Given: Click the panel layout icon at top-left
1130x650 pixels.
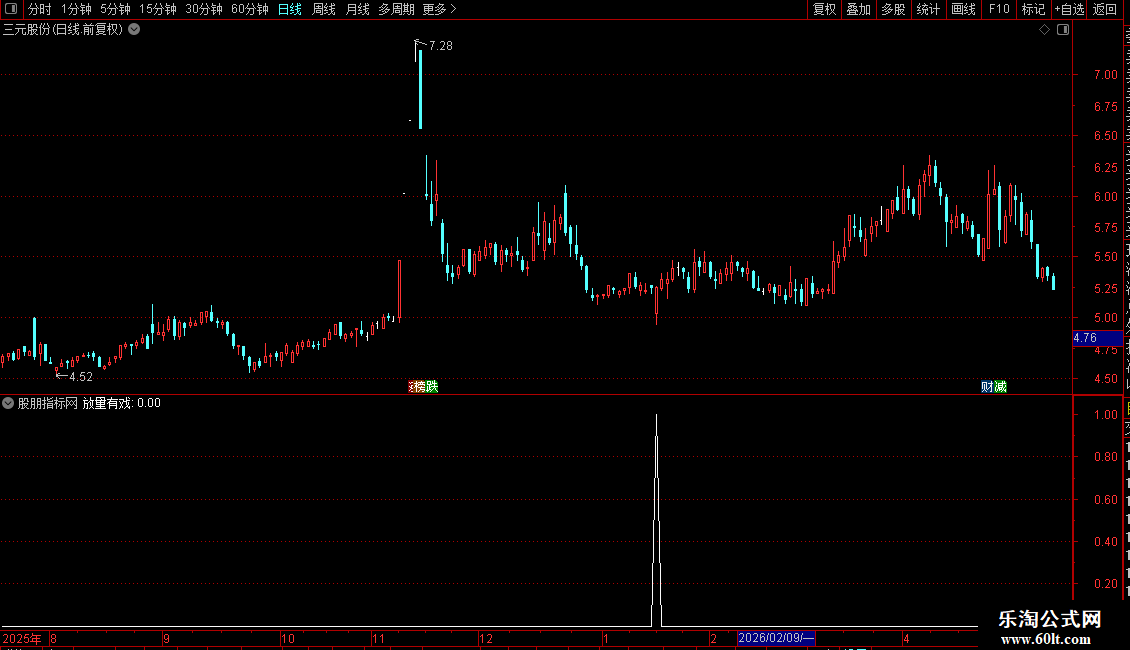Looking at the screenshot, I should pos(11,9).
